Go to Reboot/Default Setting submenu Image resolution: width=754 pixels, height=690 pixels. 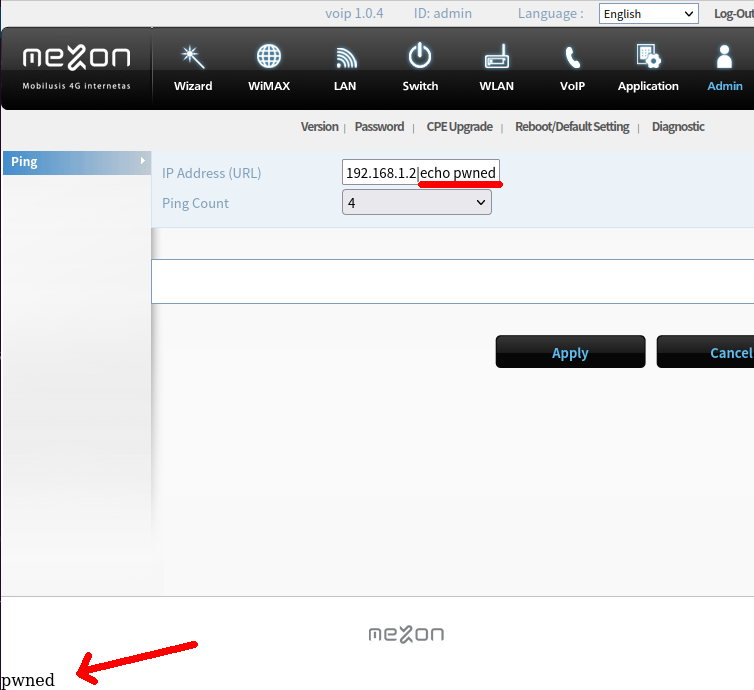coord(572,126)
